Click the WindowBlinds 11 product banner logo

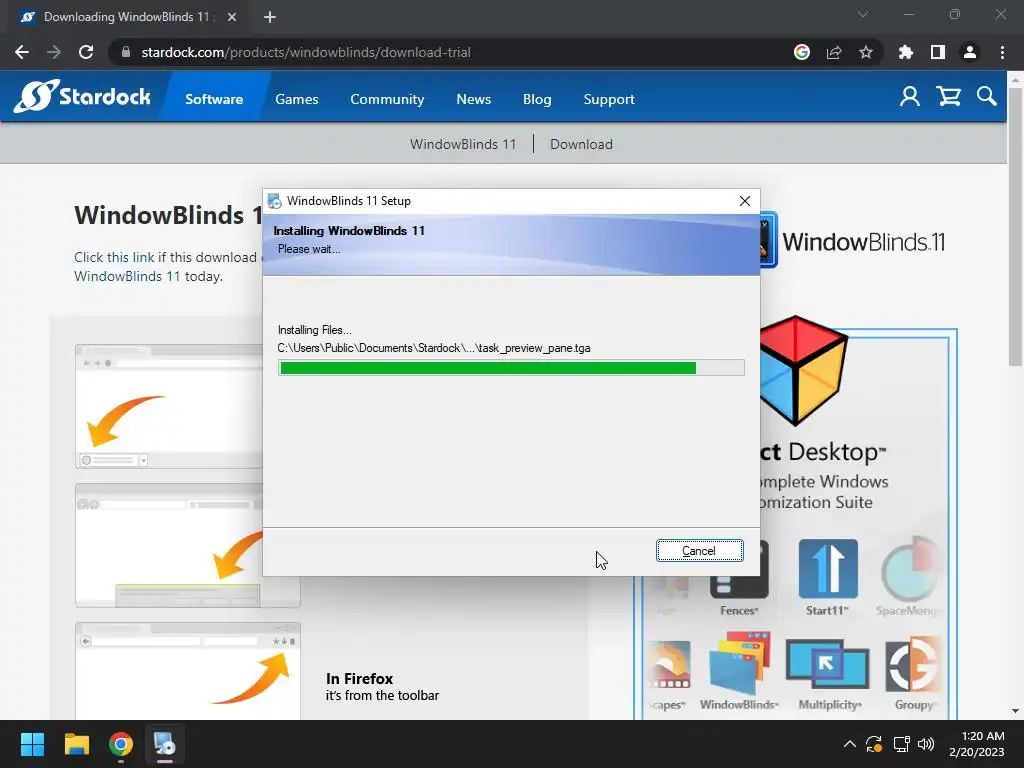[x=853, y=242]
